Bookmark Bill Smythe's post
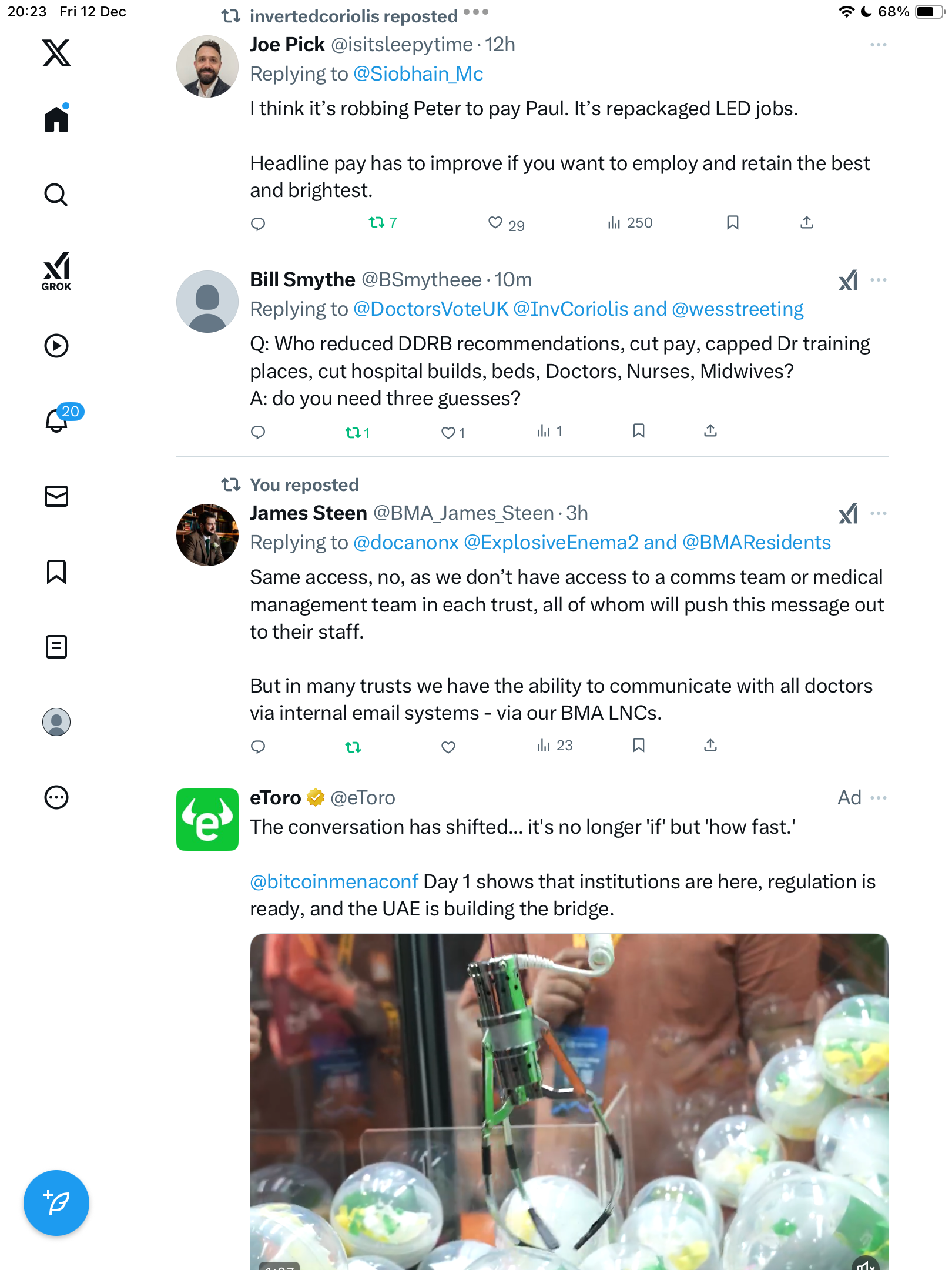The height and width of the screenshot is (1270, 952). (x=639, y=431)
